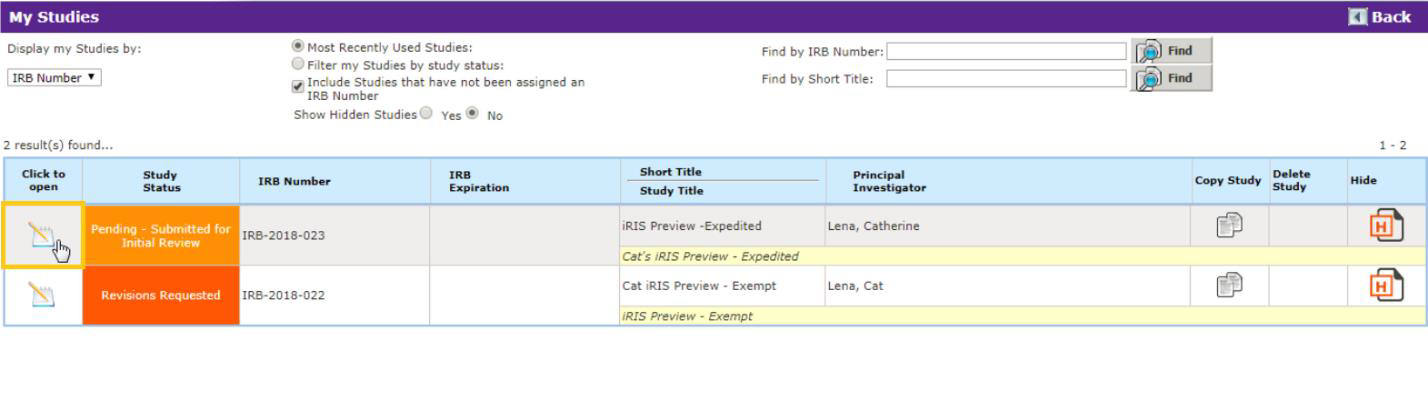The height and width of the screenshot is (401, 1428).
Task: Click the IRB Number column header
Action: pos(335,181)
